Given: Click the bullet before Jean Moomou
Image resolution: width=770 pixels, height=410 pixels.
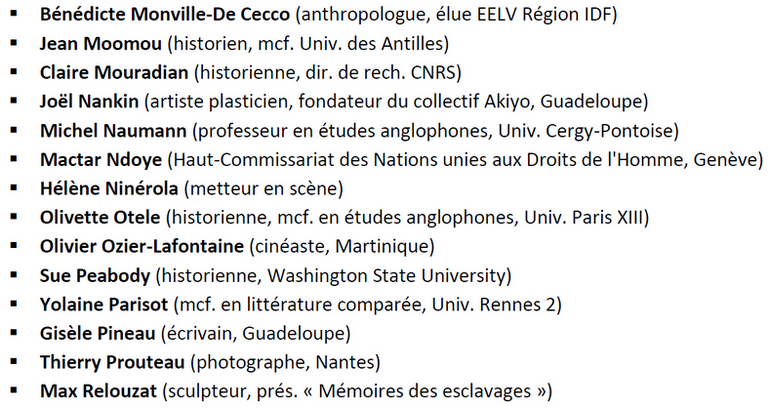Looking at the screenshot, I should (x=14, y=44).
